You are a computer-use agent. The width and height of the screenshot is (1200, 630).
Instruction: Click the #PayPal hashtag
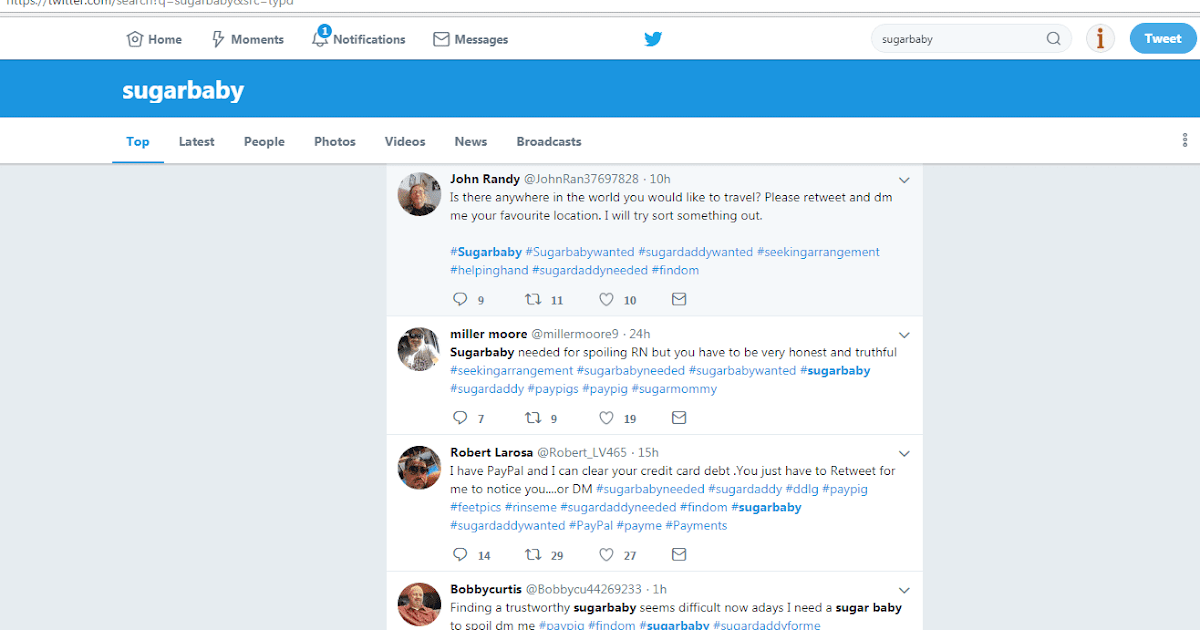click(591, 525)
